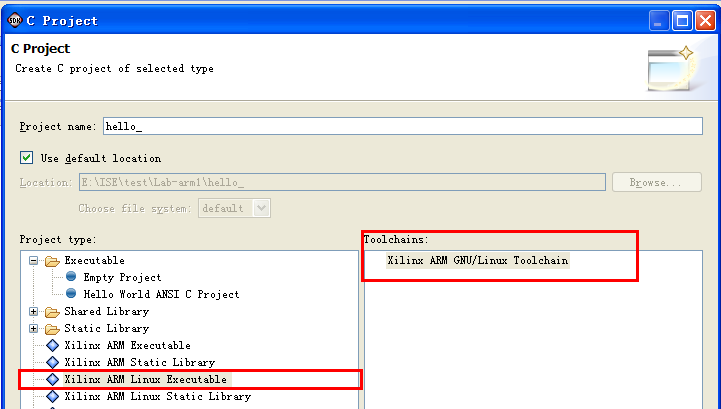Click the Xilinx ARM Linux Executable diamond icon
This screenshot has height=409, width=721.
click(x=53, y=380)
